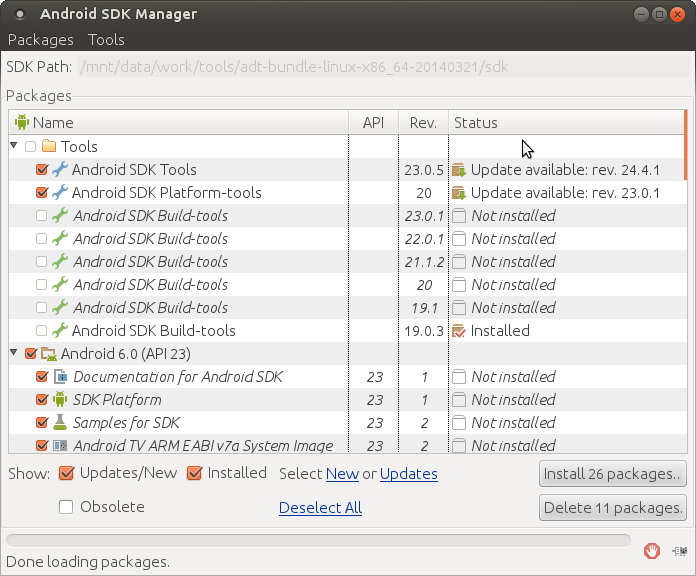This screenshot has width=696, height=576.
Task: Open the Tools menu in the menu bar
Action: (106, 40)
